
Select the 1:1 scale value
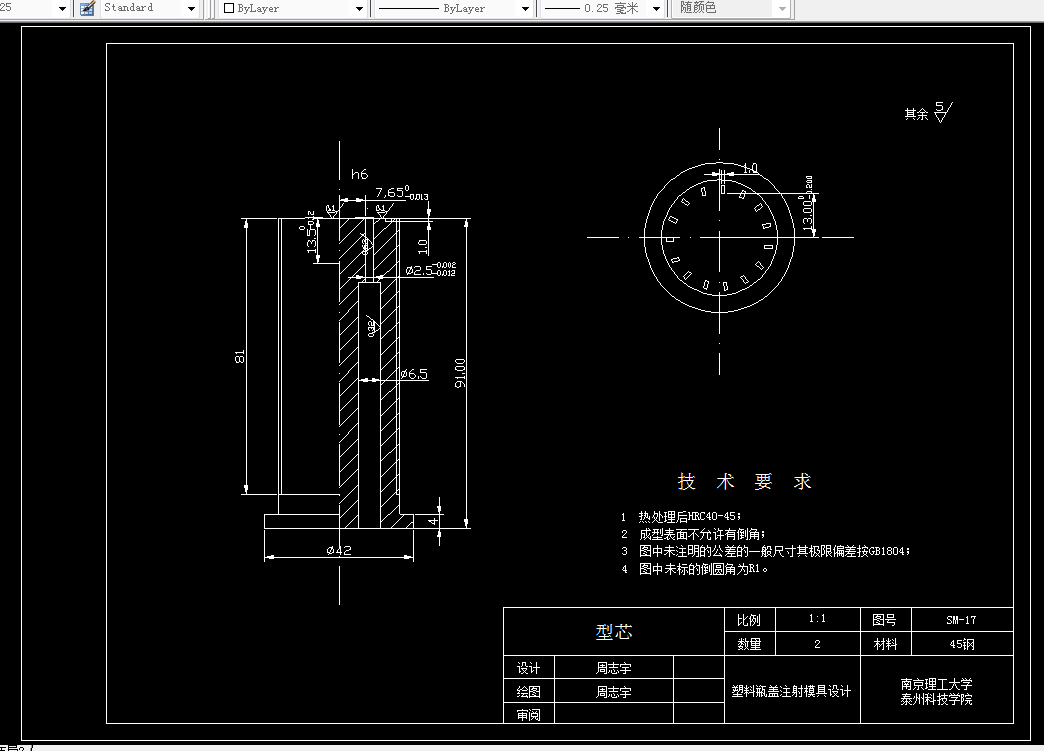pos(818,619)
